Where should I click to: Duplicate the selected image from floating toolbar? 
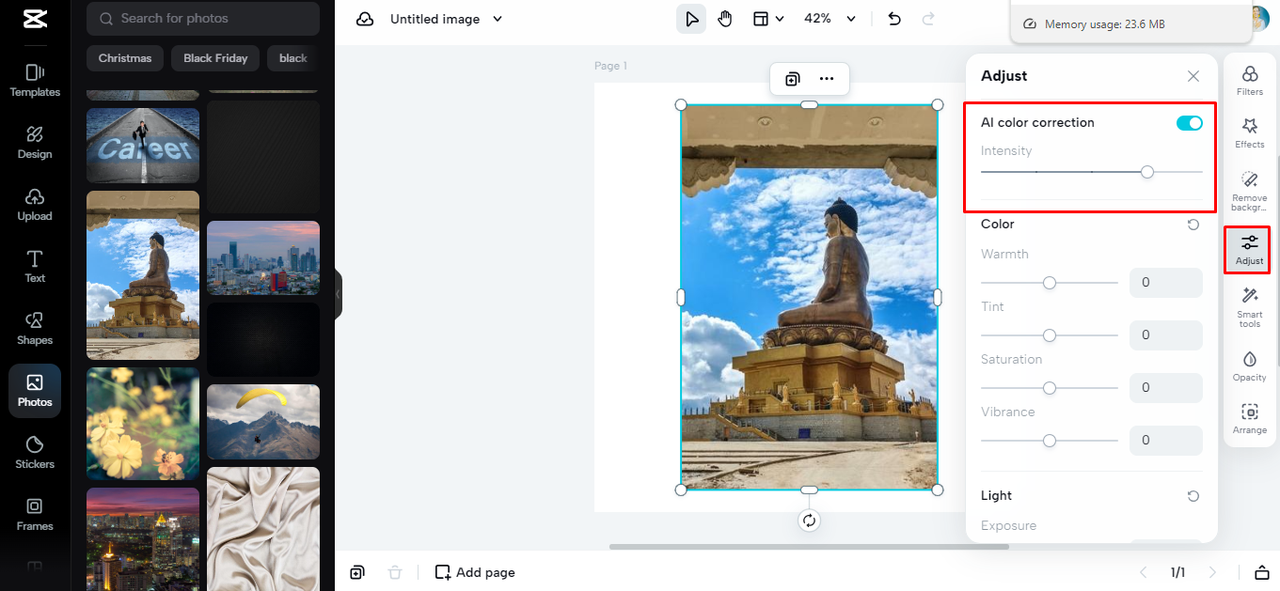click(x=793, y=79)
